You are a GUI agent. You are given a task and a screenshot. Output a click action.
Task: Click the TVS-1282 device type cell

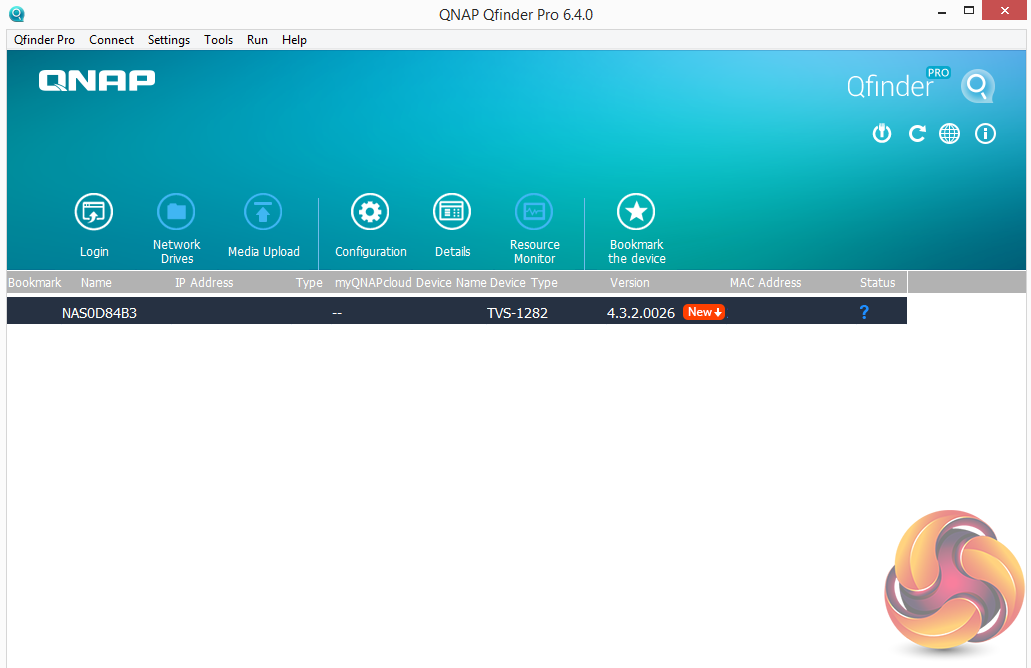click(x=517, y=313)
